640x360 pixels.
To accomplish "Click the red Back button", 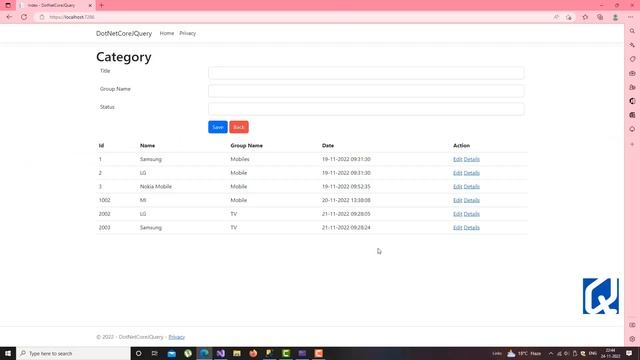I will (239, 127).
